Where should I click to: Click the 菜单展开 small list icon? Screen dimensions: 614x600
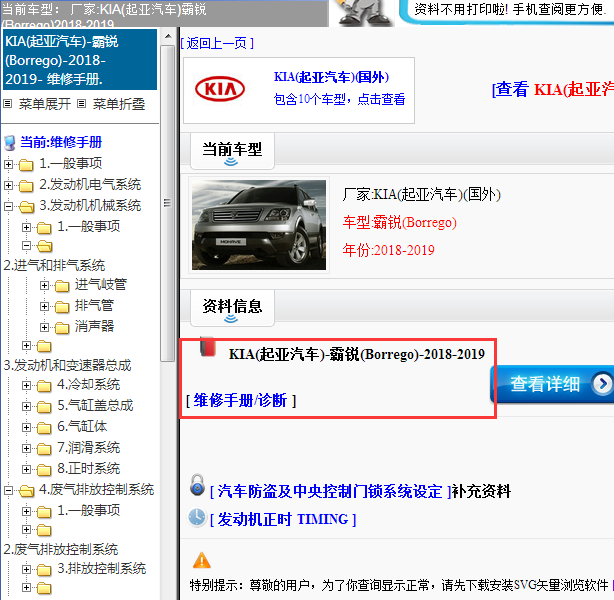click(7, 104)
